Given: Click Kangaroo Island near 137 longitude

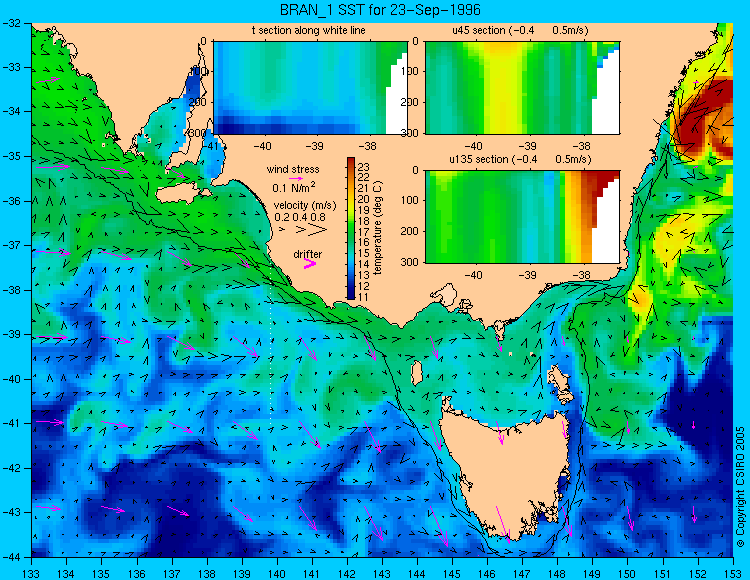Looking at the screenshot, I should click(x=180, y=194).
